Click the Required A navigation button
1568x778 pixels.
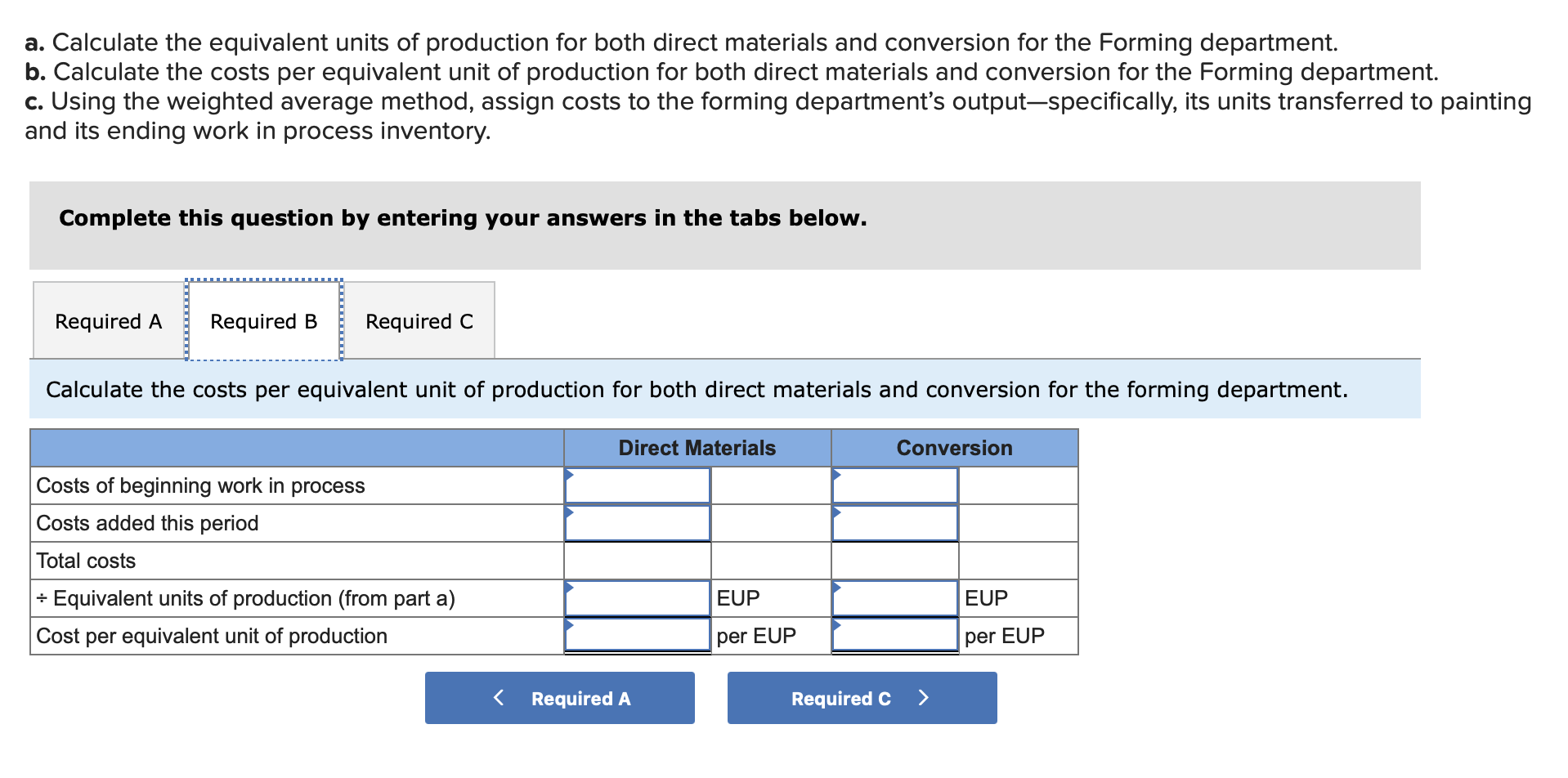(559, 697)
